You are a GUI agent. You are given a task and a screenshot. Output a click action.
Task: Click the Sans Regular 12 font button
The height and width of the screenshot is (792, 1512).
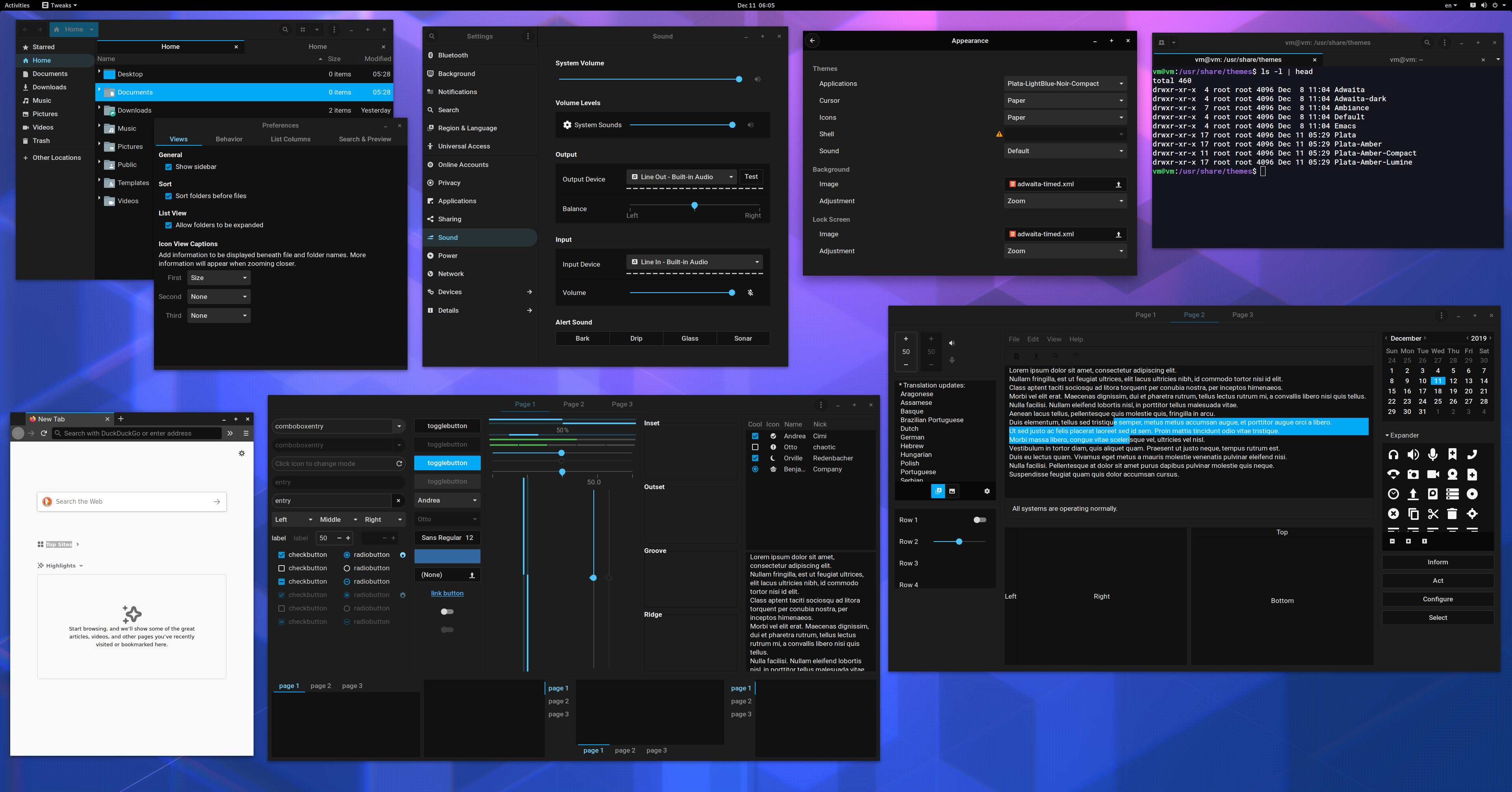tap(447, 538)
